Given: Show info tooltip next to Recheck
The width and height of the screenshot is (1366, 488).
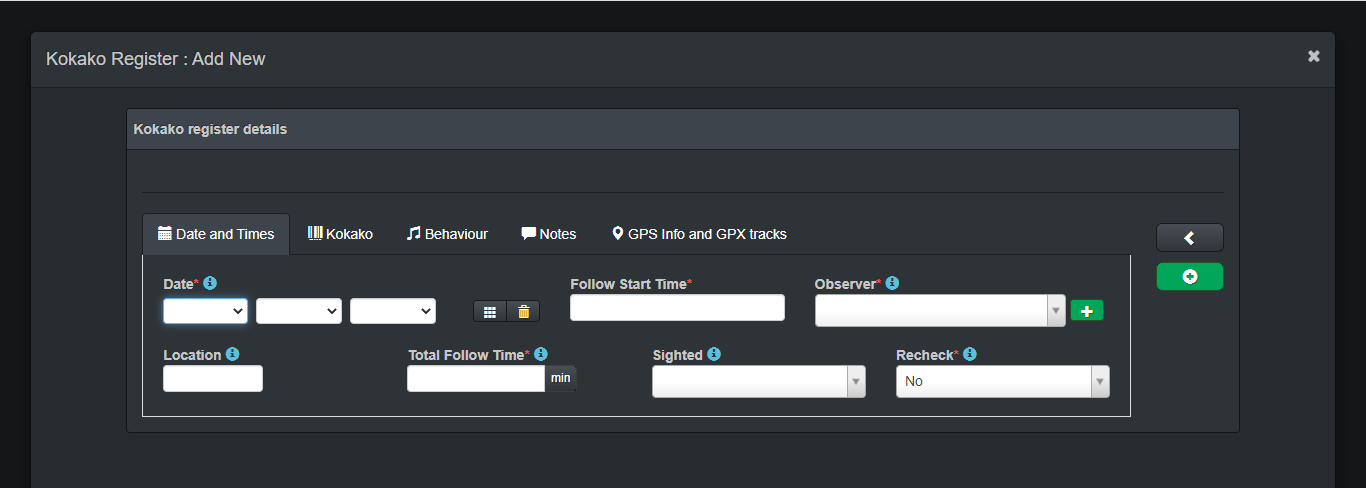Looking at the screenshot, I should (x=970, y=354).
